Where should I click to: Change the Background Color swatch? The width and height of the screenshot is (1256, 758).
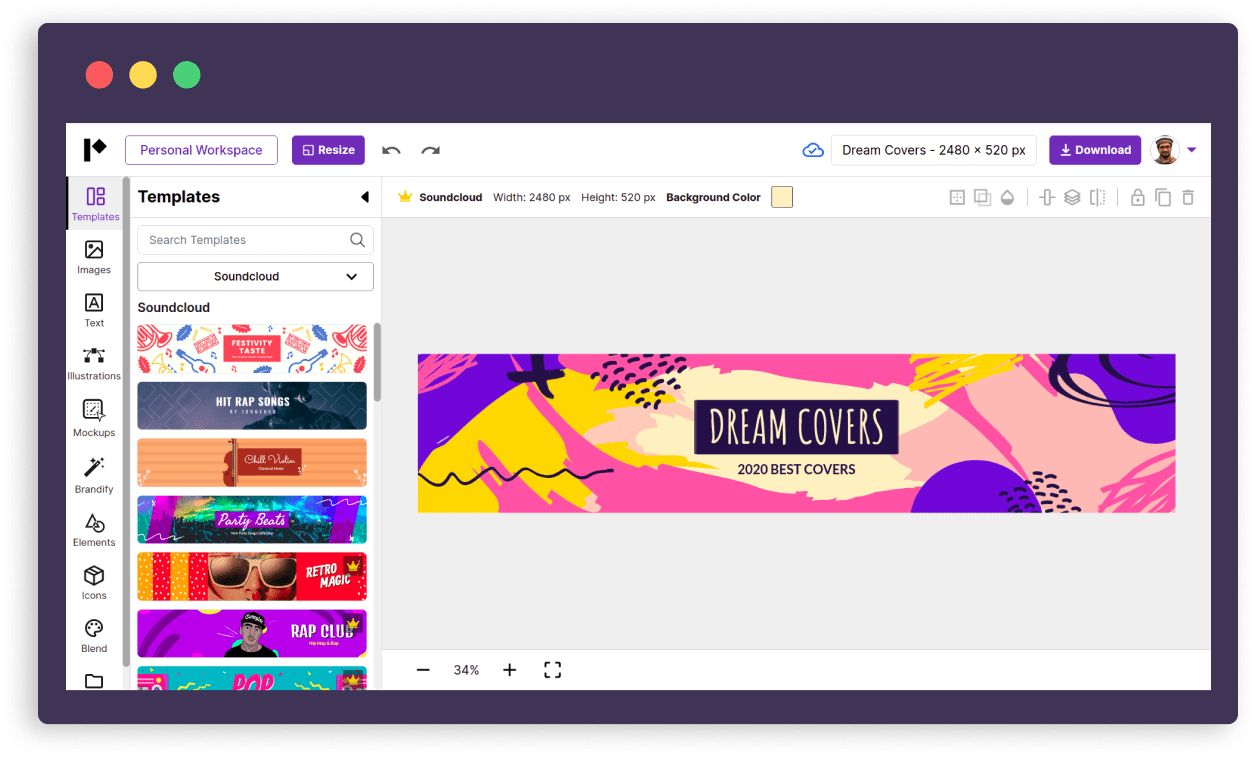point(781,197)
